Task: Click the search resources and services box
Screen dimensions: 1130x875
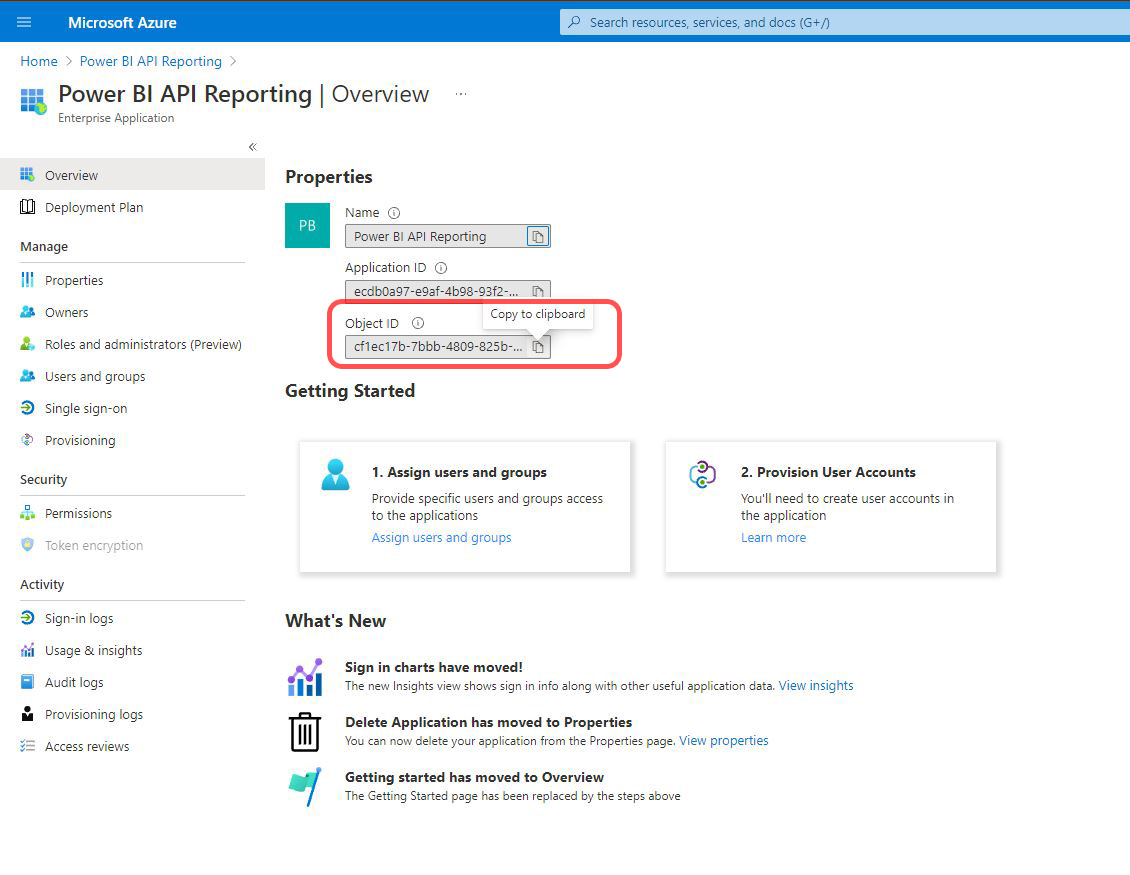Action: point(840,22)
